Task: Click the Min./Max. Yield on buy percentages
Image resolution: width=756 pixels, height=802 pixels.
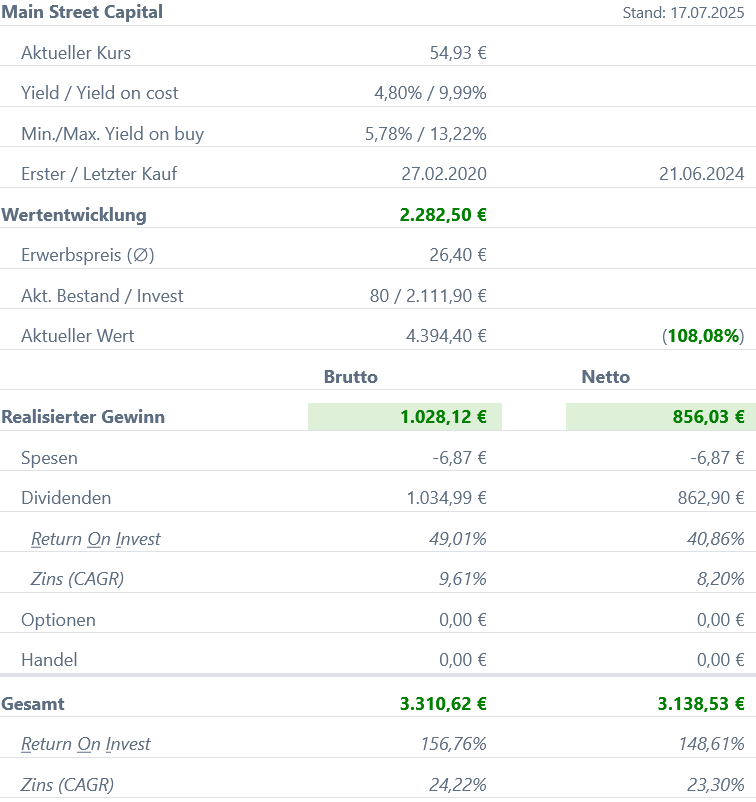Action: click(x=430, y=133)
